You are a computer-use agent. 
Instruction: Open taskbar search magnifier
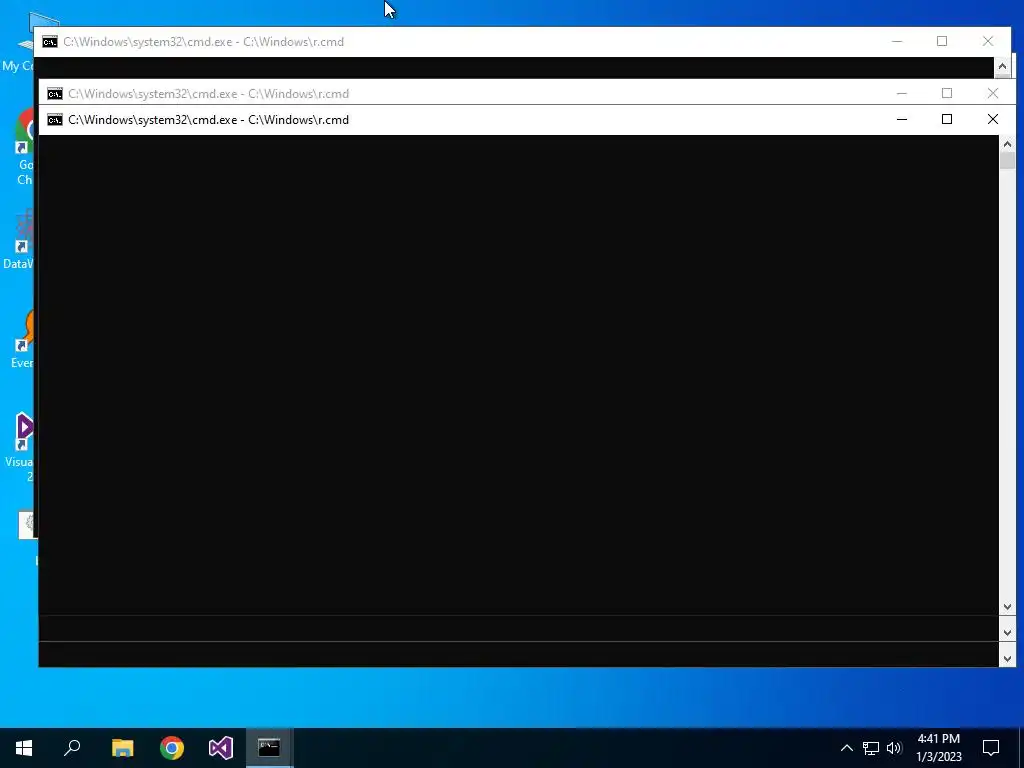pyautogui.click(x=72, y=748)
